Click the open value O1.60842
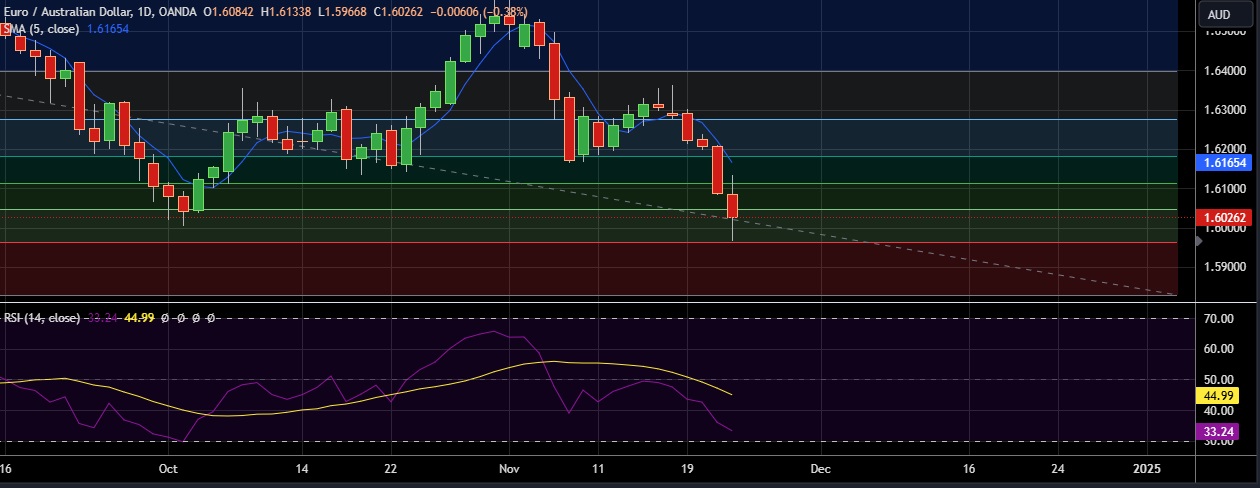The height and width of the screenshot is (488, 1260). point(230,12)
